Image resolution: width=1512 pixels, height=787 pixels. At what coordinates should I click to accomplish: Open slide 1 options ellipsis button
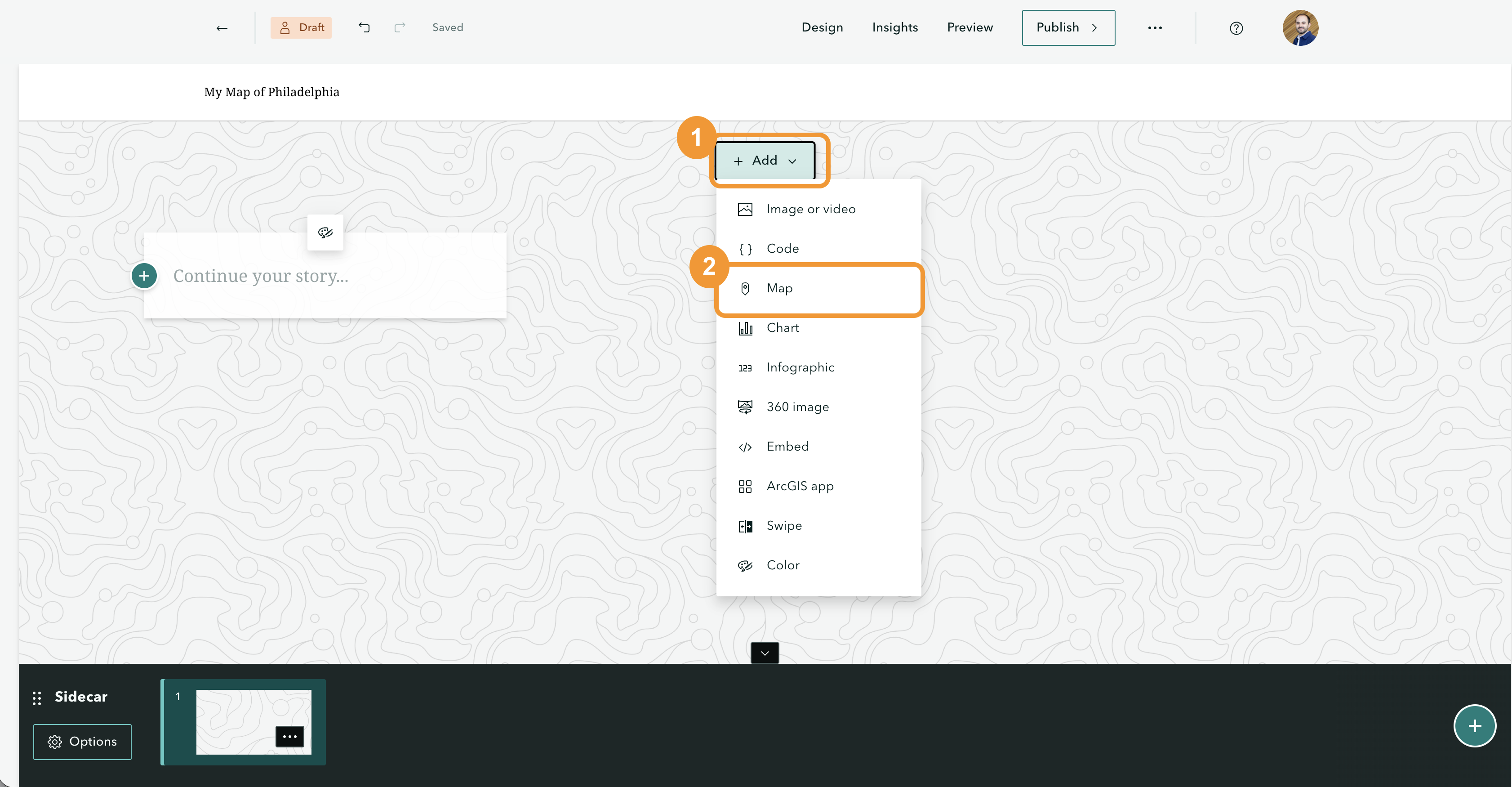pos(290,736)
